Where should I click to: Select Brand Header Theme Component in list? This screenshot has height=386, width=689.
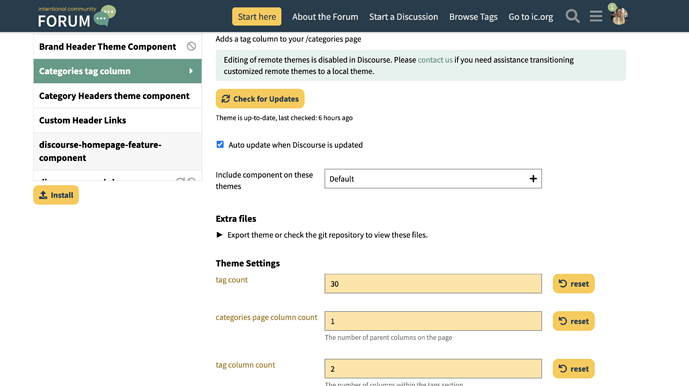(117, 47)
